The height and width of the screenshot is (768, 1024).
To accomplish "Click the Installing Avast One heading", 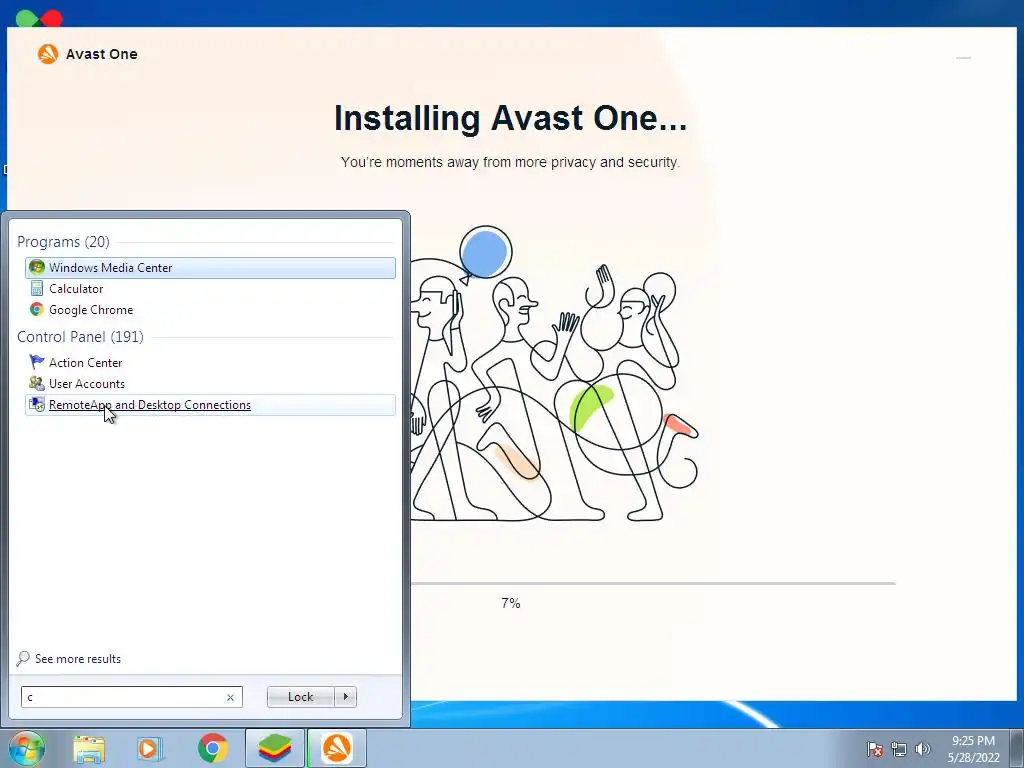I will tap(510, 118).
